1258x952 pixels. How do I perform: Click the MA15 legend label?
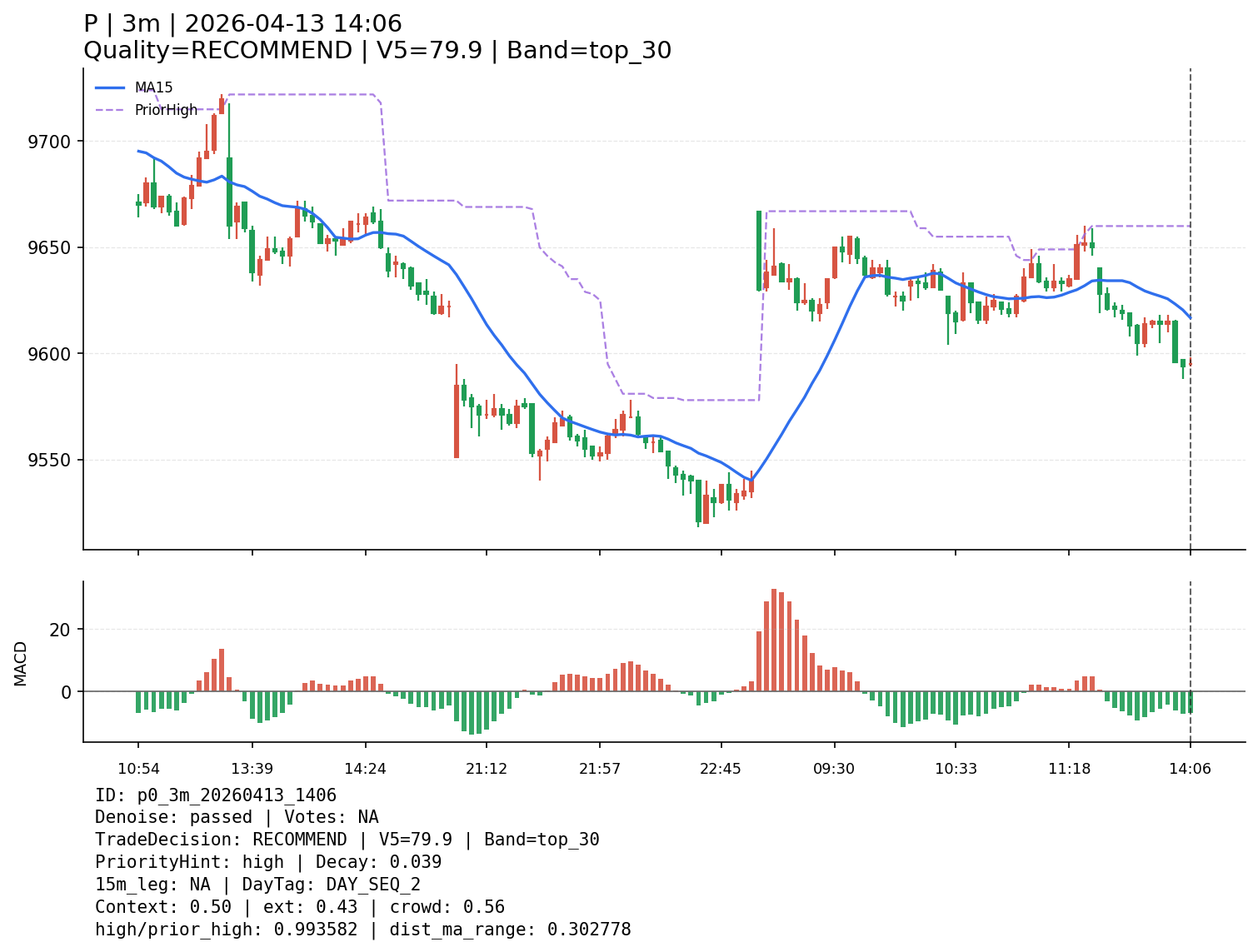click(154, 87)
